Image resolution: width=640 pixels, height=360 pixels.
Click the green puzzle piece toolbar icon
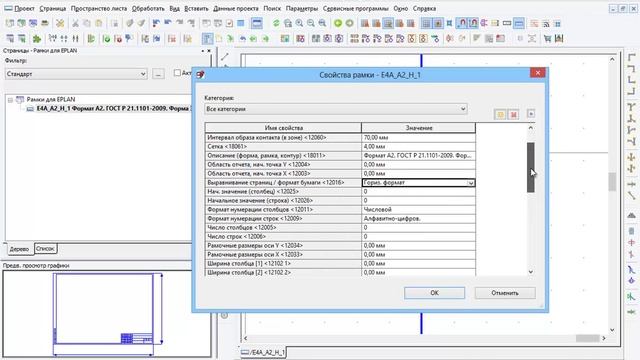click(x=37, y=39)
